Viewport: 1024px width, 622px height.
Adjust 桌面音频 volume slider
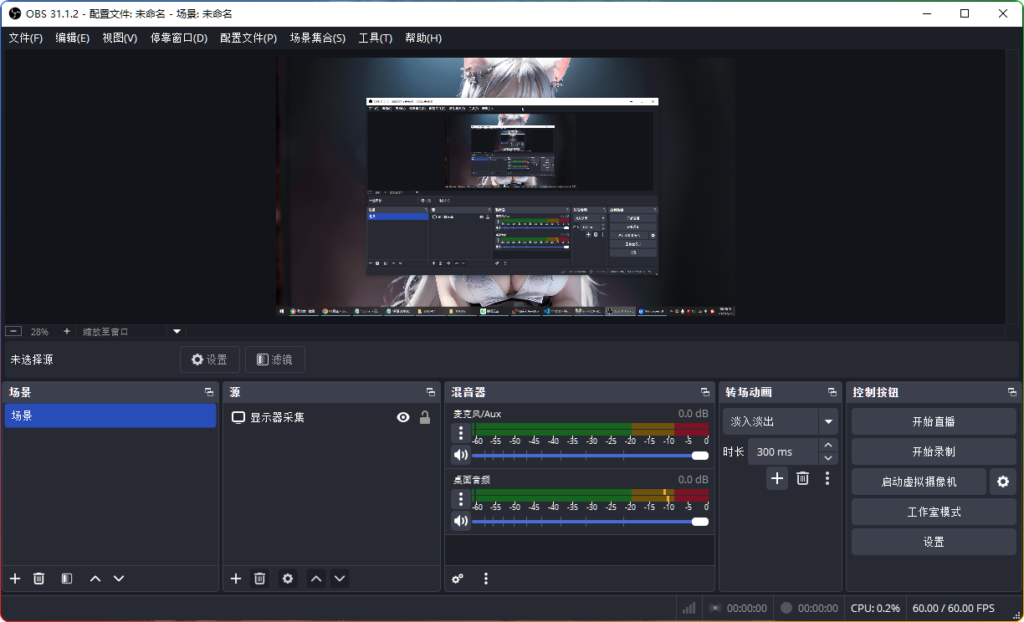click(590, 521)
